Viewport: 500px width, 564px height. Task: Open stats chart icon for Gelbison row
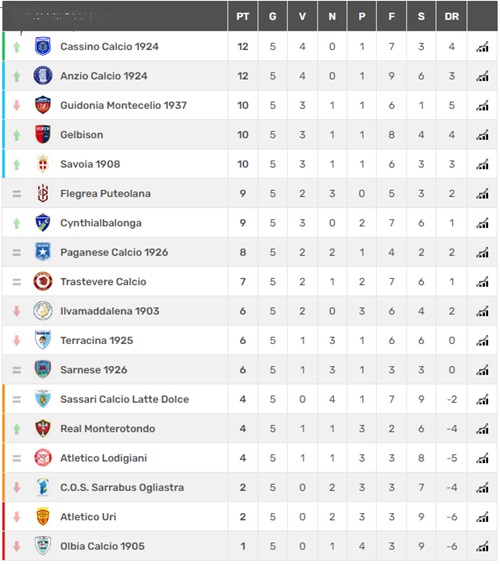[482, 135]
